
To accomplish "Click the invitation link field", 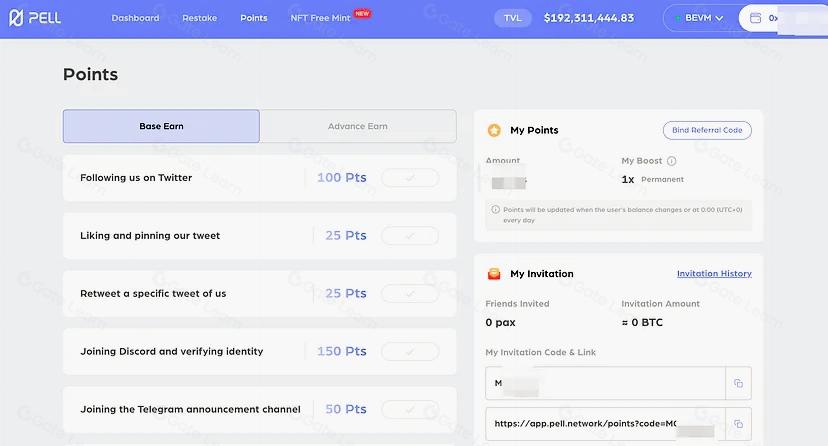I will tap(605, 424).
